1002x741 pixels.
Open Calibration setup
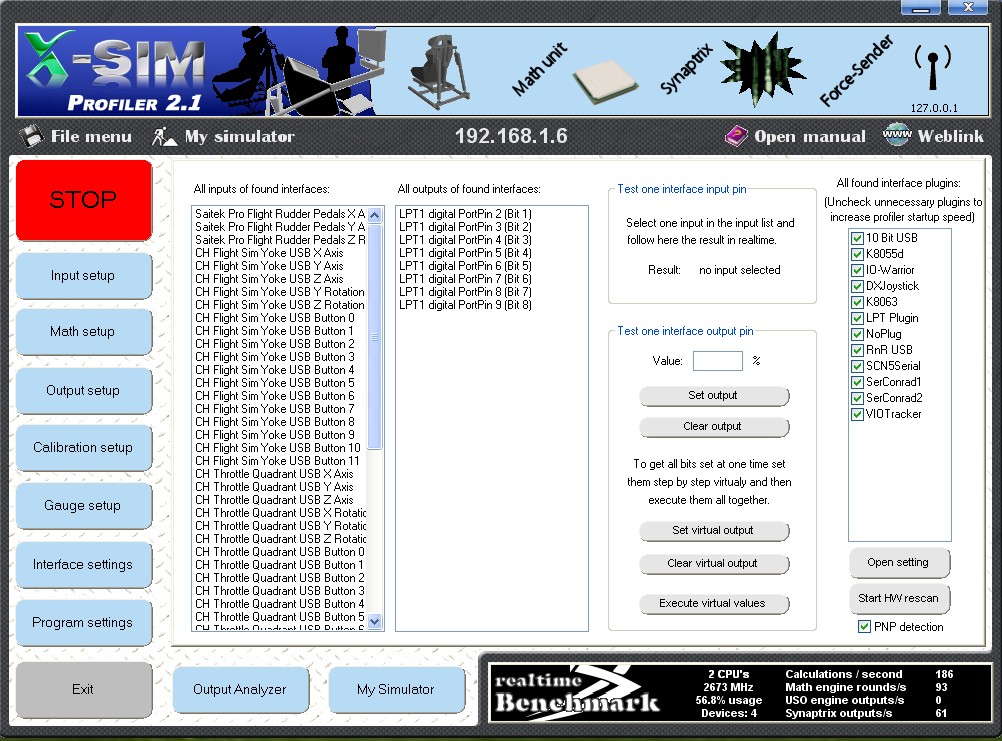coord(83,448)
